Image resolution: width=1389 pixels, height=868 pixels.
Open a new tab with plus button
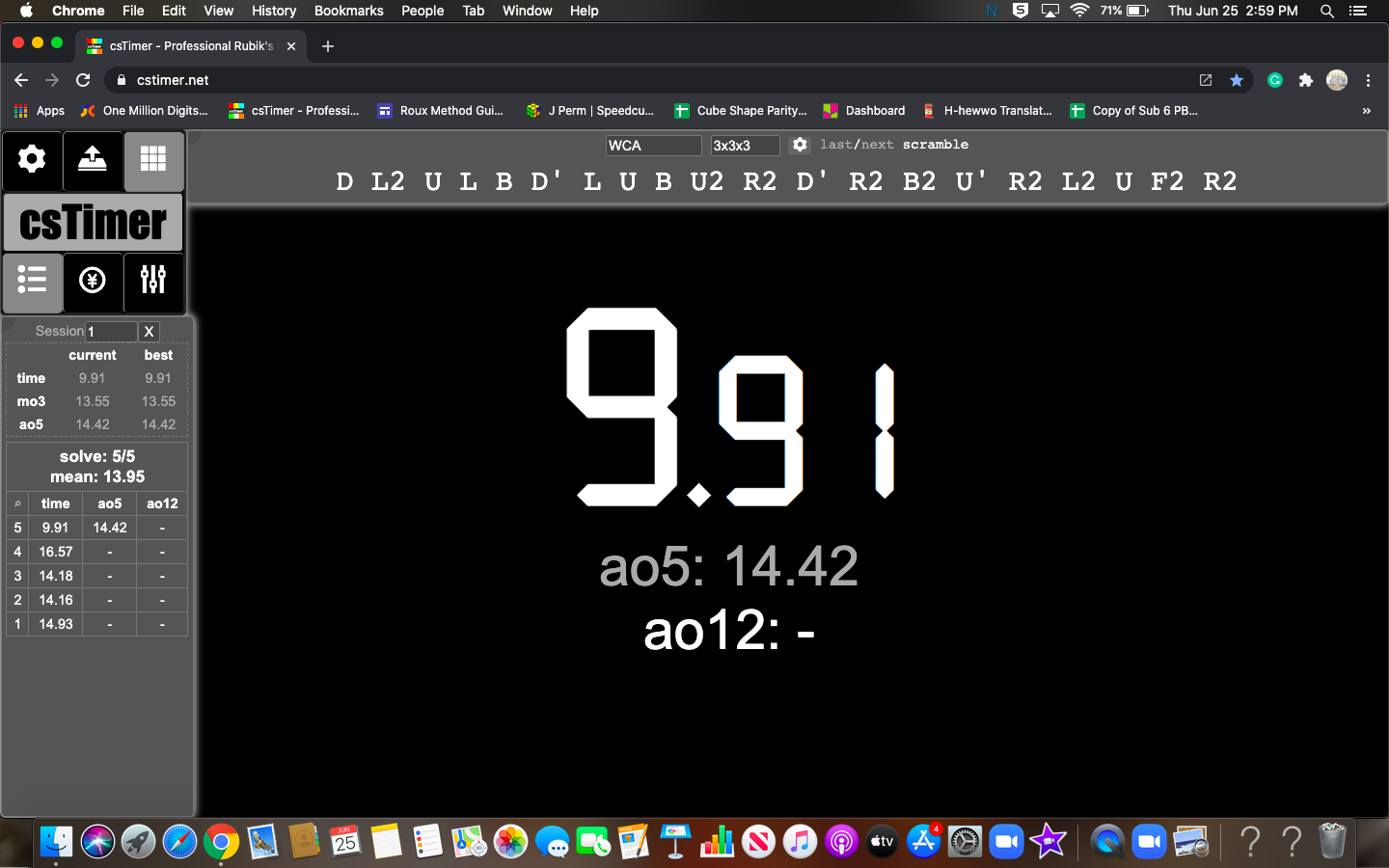[x=328, y=45]
